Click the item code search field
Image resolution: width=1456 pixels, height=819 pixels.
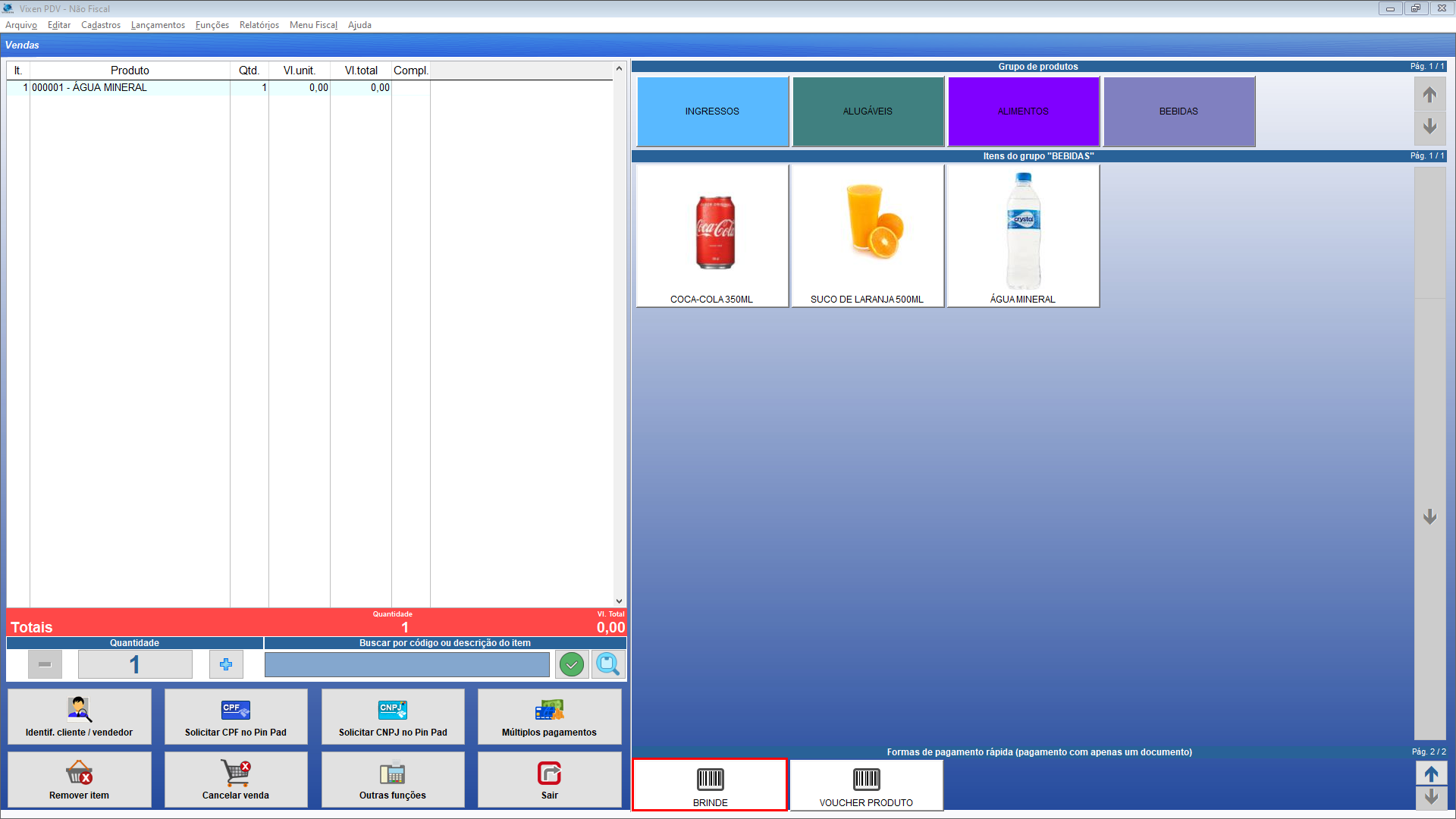(x=406, y=665)
